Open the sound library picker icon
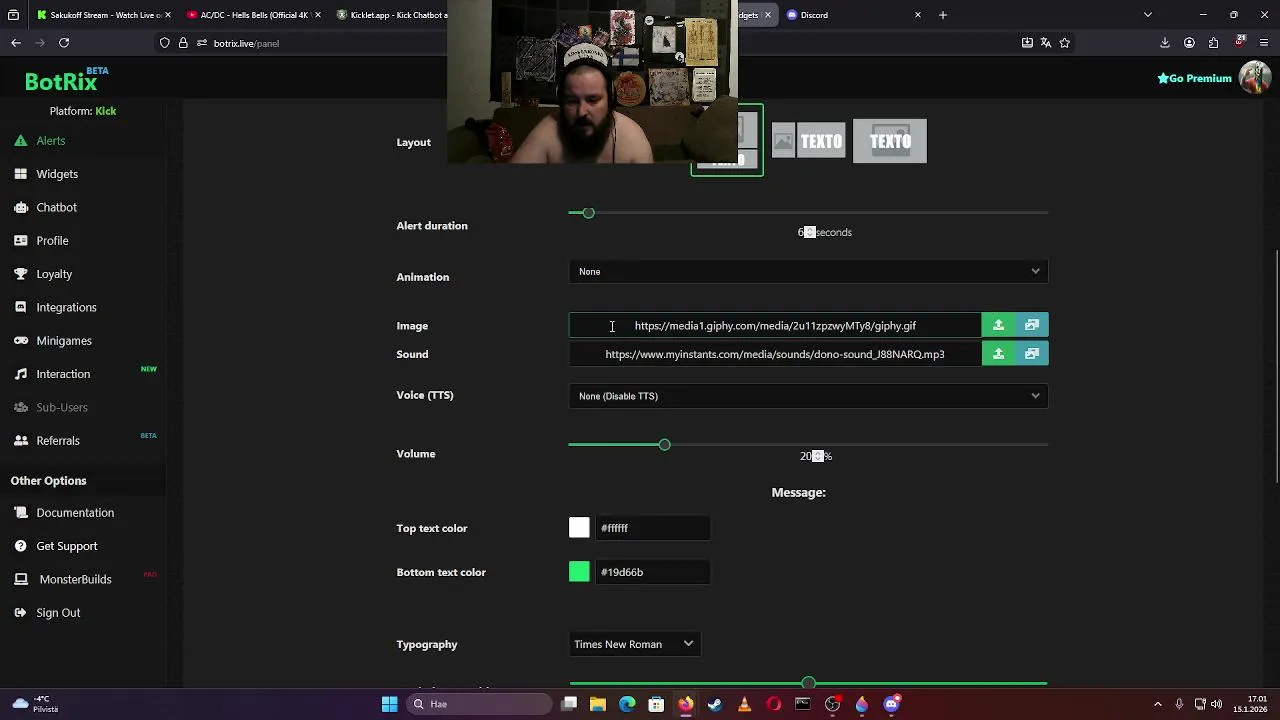 (1032, 354)
